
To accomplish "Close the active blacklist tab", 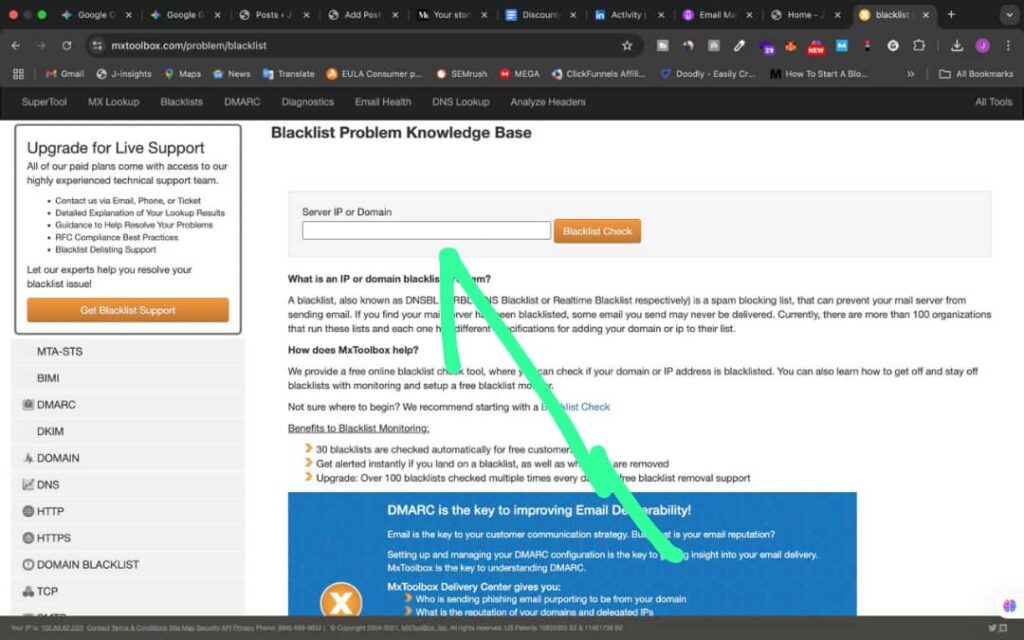I will tap(925, 14).
